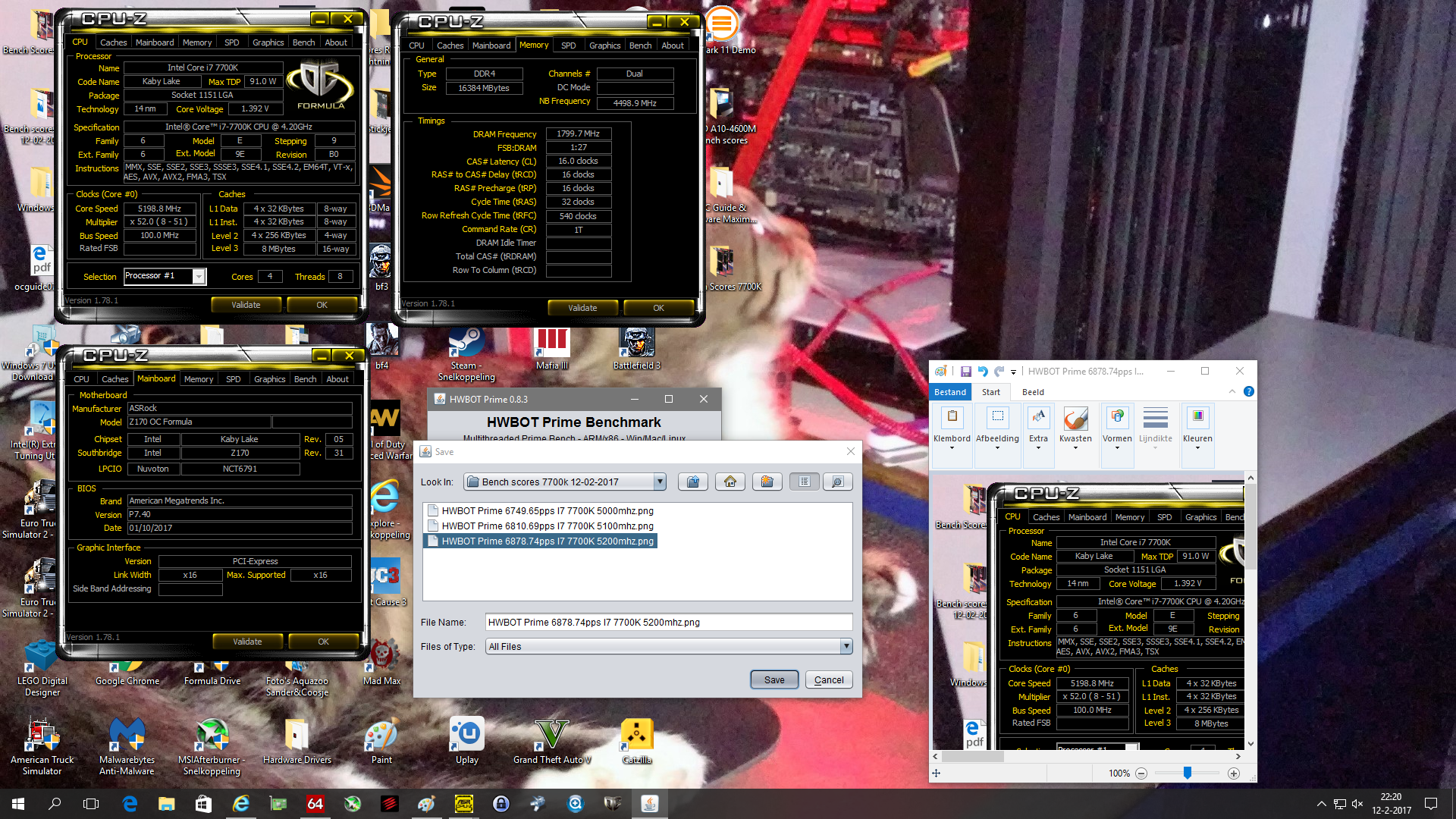Open the Graphics tab in Memory CPU-Z window

point(604,45)
